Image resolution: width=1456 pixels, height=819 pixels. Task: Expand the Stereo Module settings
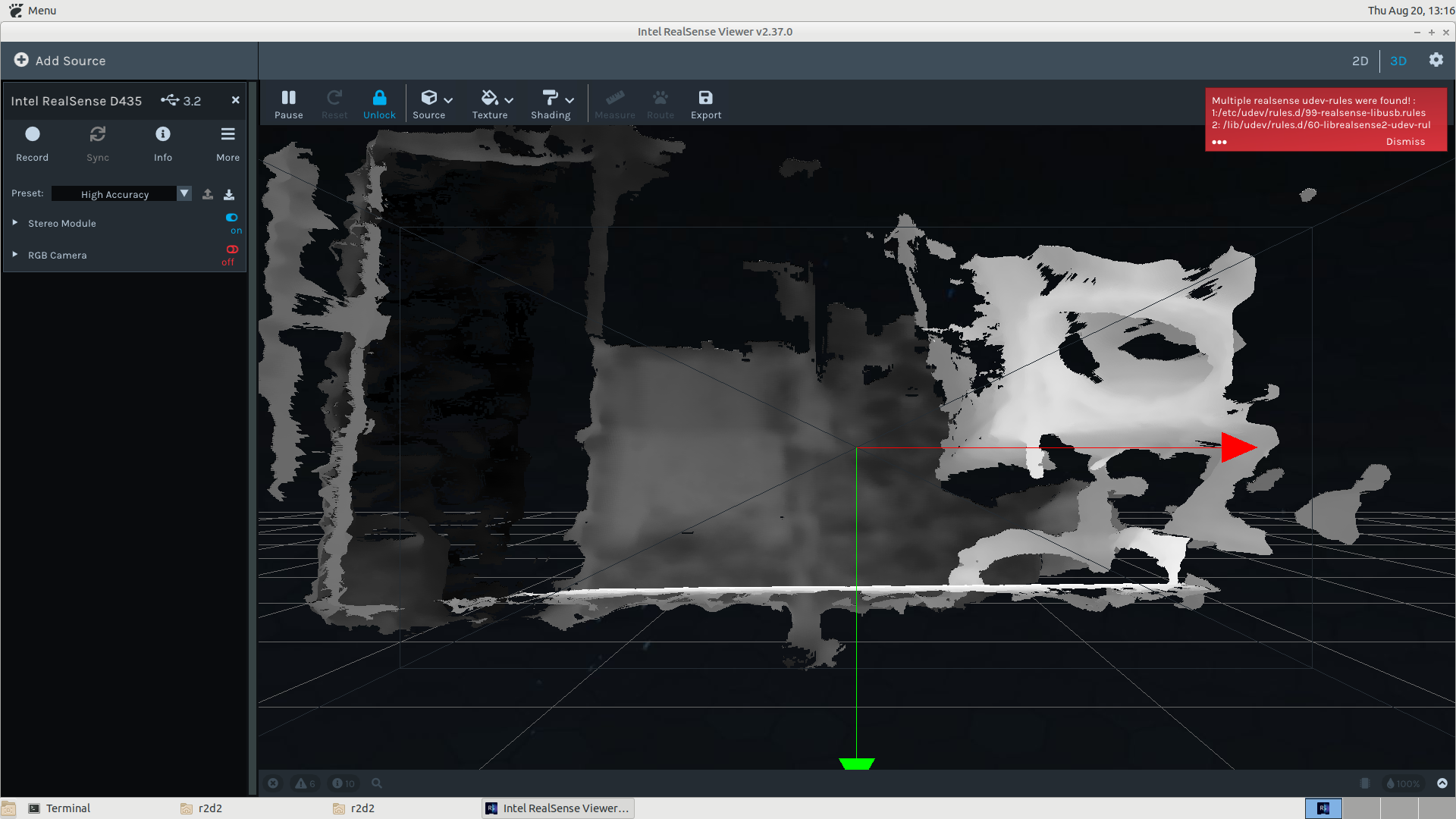click(14, 223)
